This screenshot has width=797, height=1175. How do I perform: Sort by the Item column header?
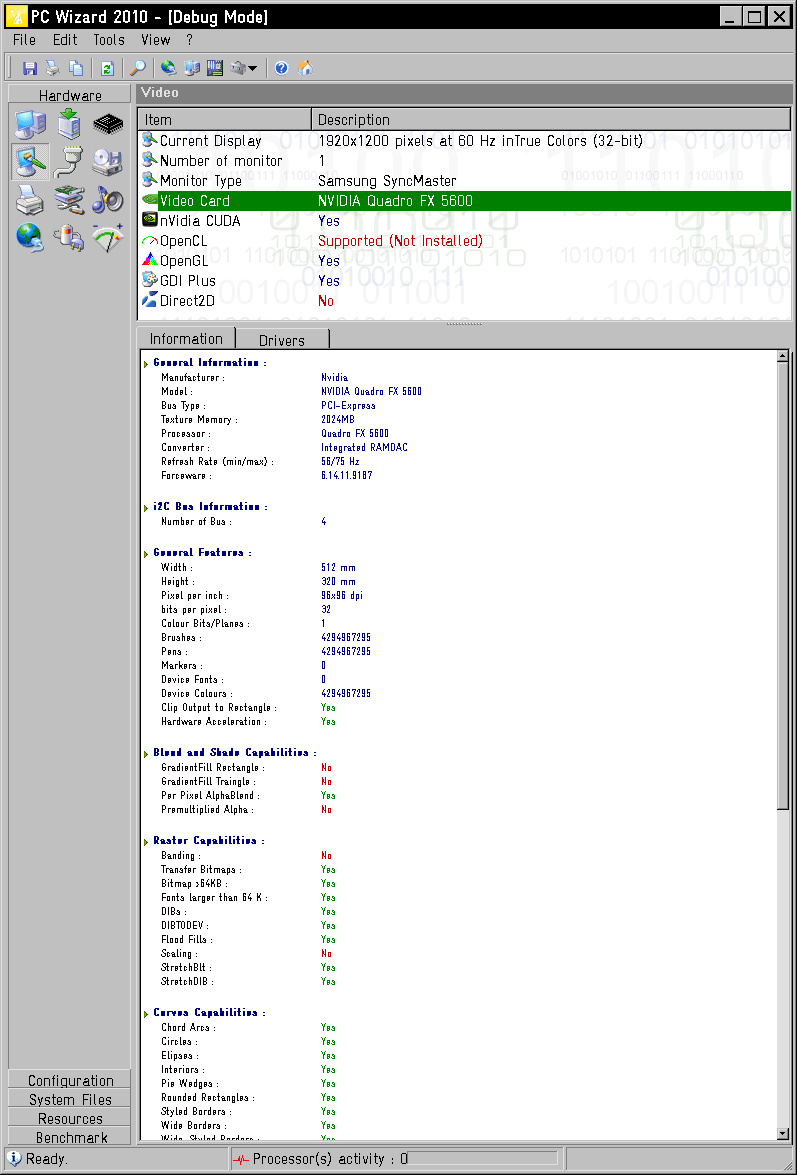tap(225, 120)
